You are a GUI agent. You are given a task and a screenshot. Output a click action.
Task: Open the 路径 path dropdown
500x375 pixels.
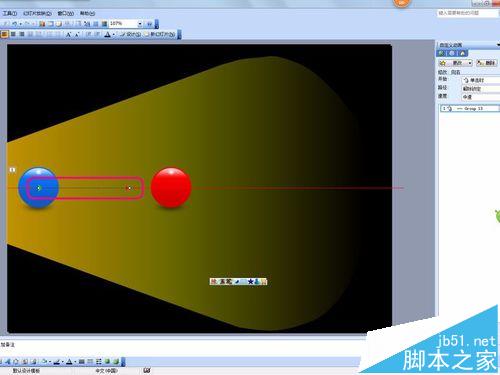tap(481, 88)
